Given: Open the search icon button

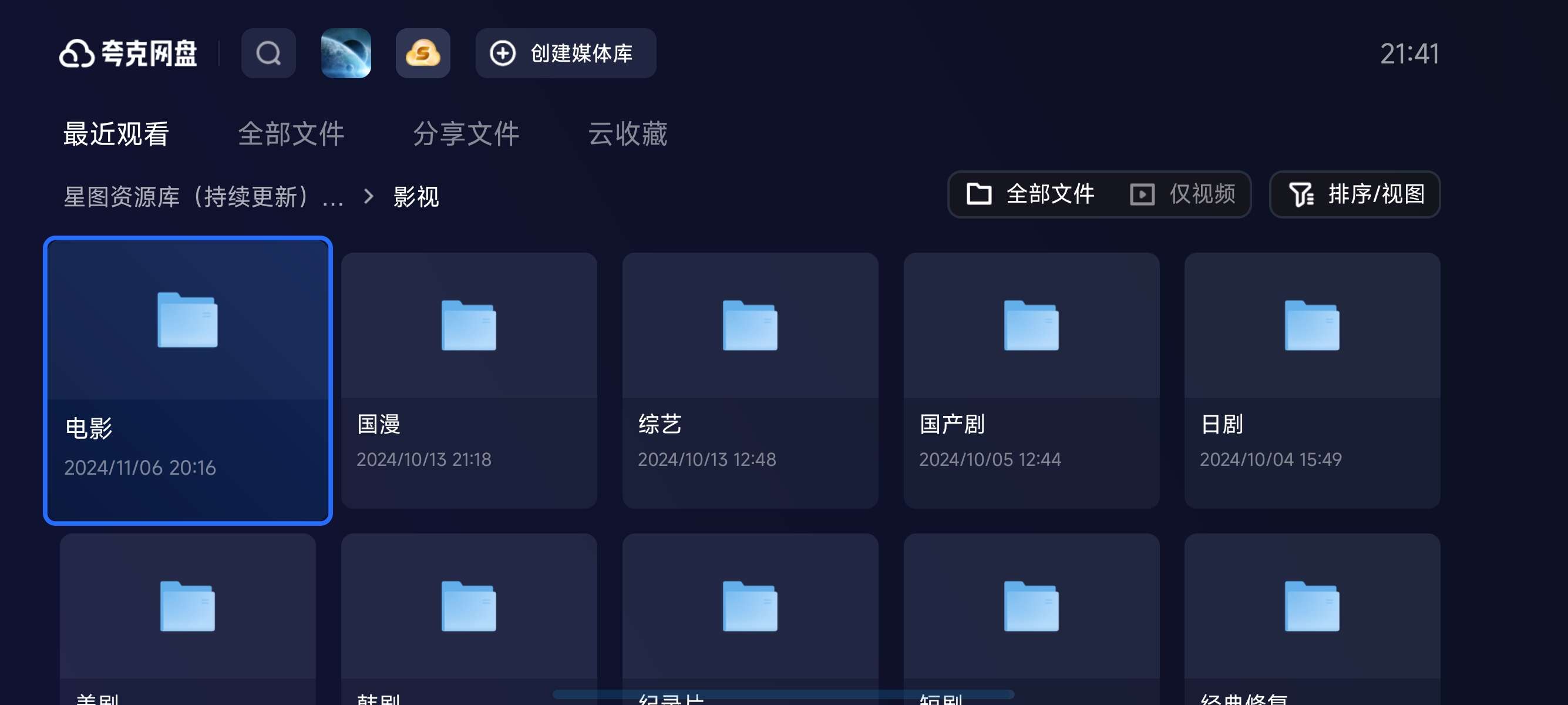Looking at the screenshot, I should pos(268,53).
